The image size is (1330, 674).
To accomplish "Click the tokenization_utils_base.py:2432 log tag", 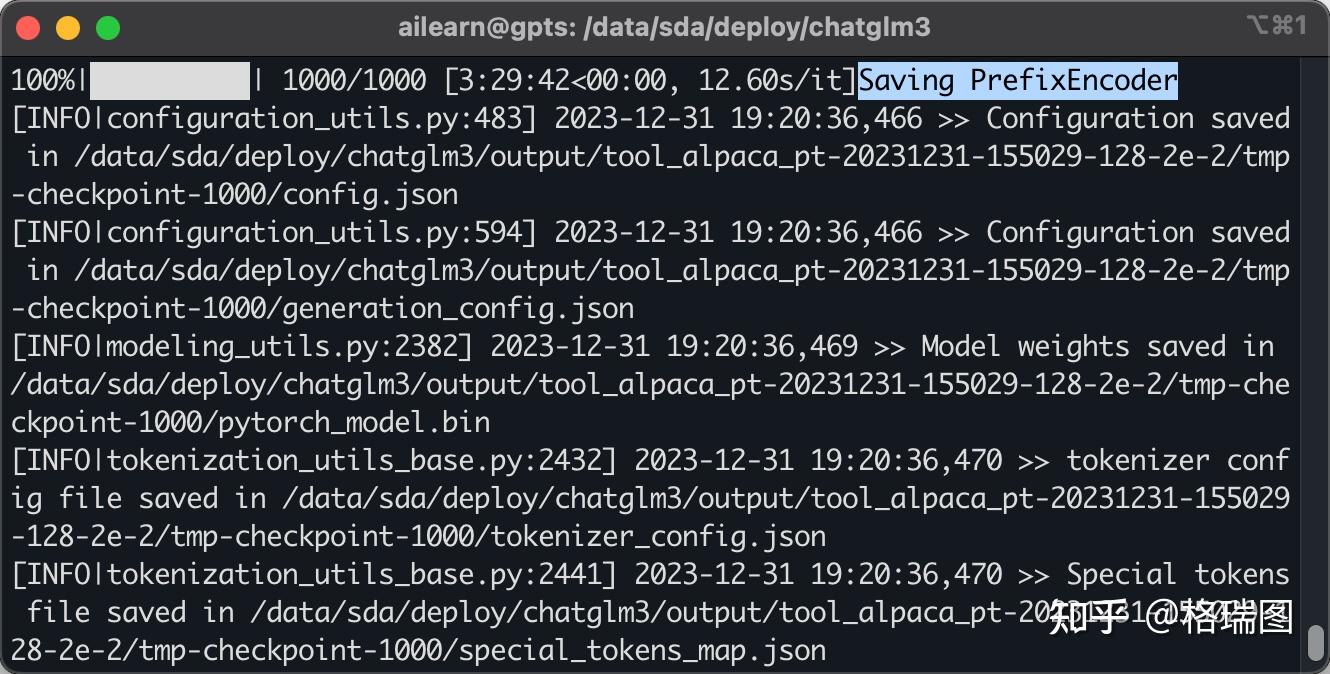I will coord(355,460).
